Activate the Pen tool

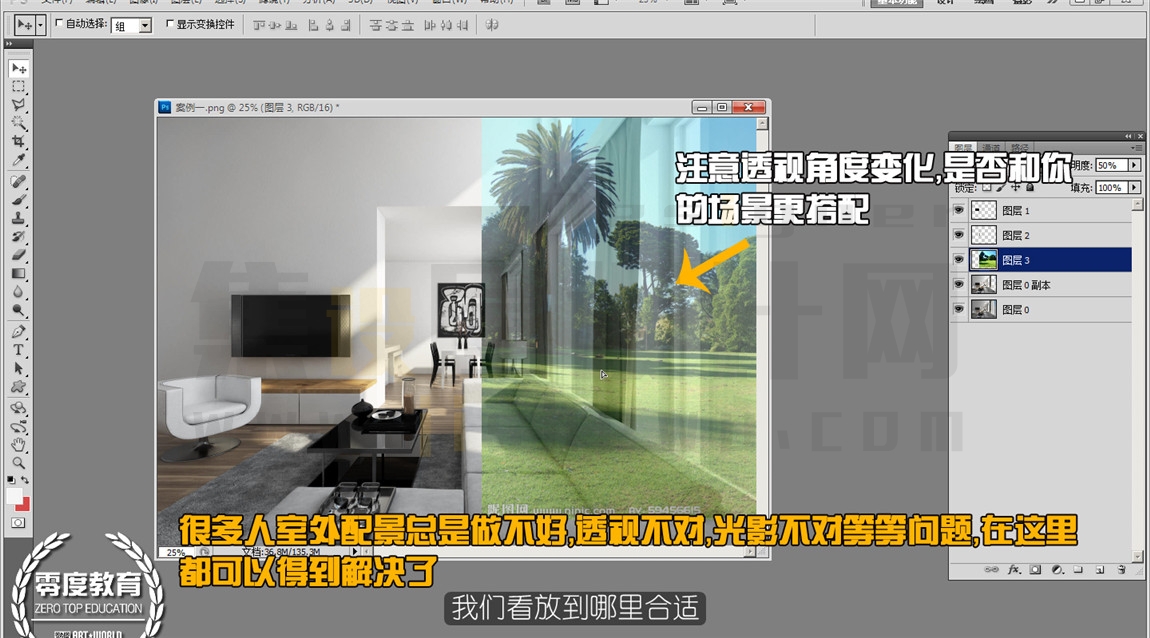pos(18,331)
